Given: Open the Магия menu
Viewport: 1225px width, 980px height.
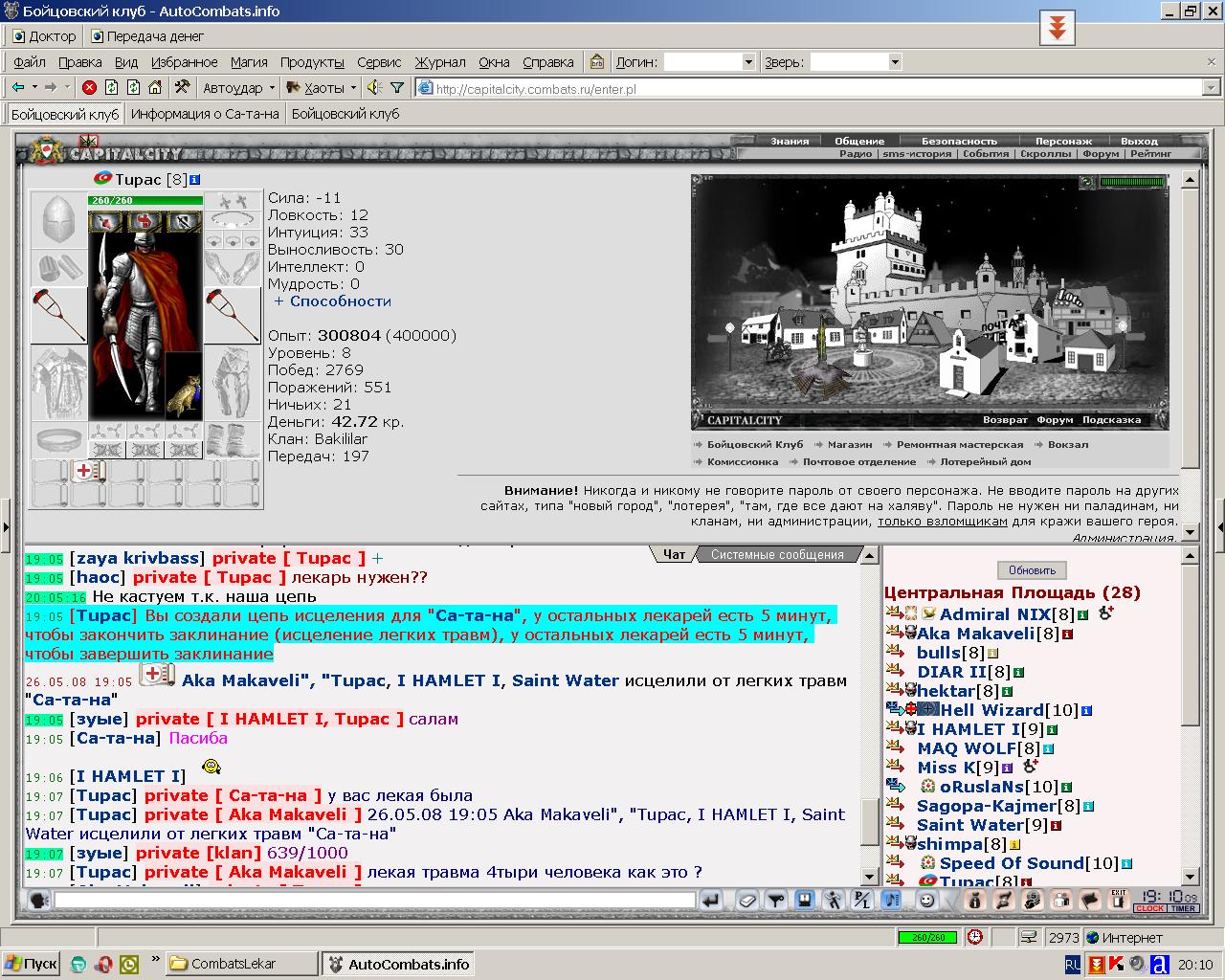Looking at the screenshot, I should [249, 62].
